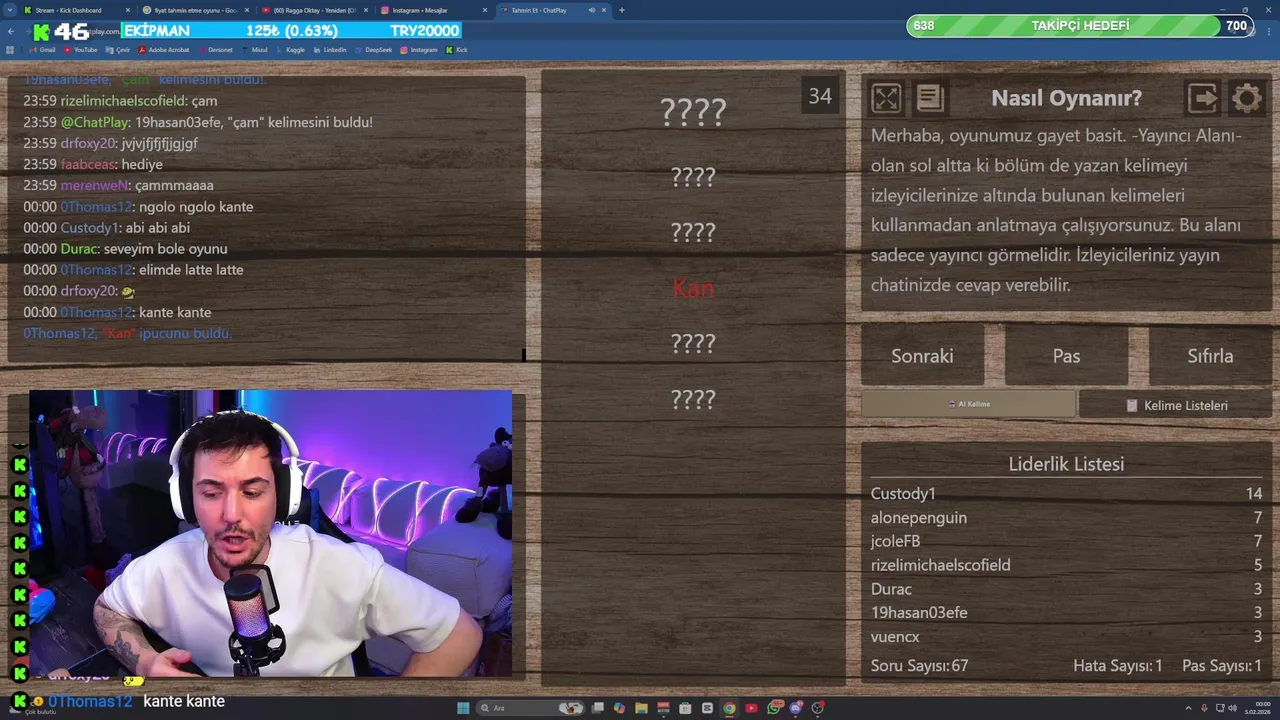This screenshot has height=720, width=1280.
Task: Click the countdown timer showing 34
Action: click(x=820, y=96)
